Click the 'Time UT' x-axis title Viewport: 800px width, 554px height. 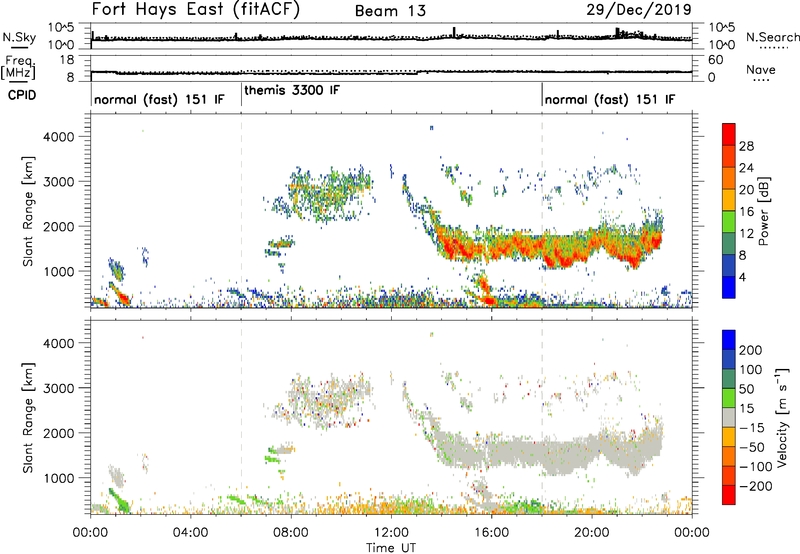click(391, 548)
